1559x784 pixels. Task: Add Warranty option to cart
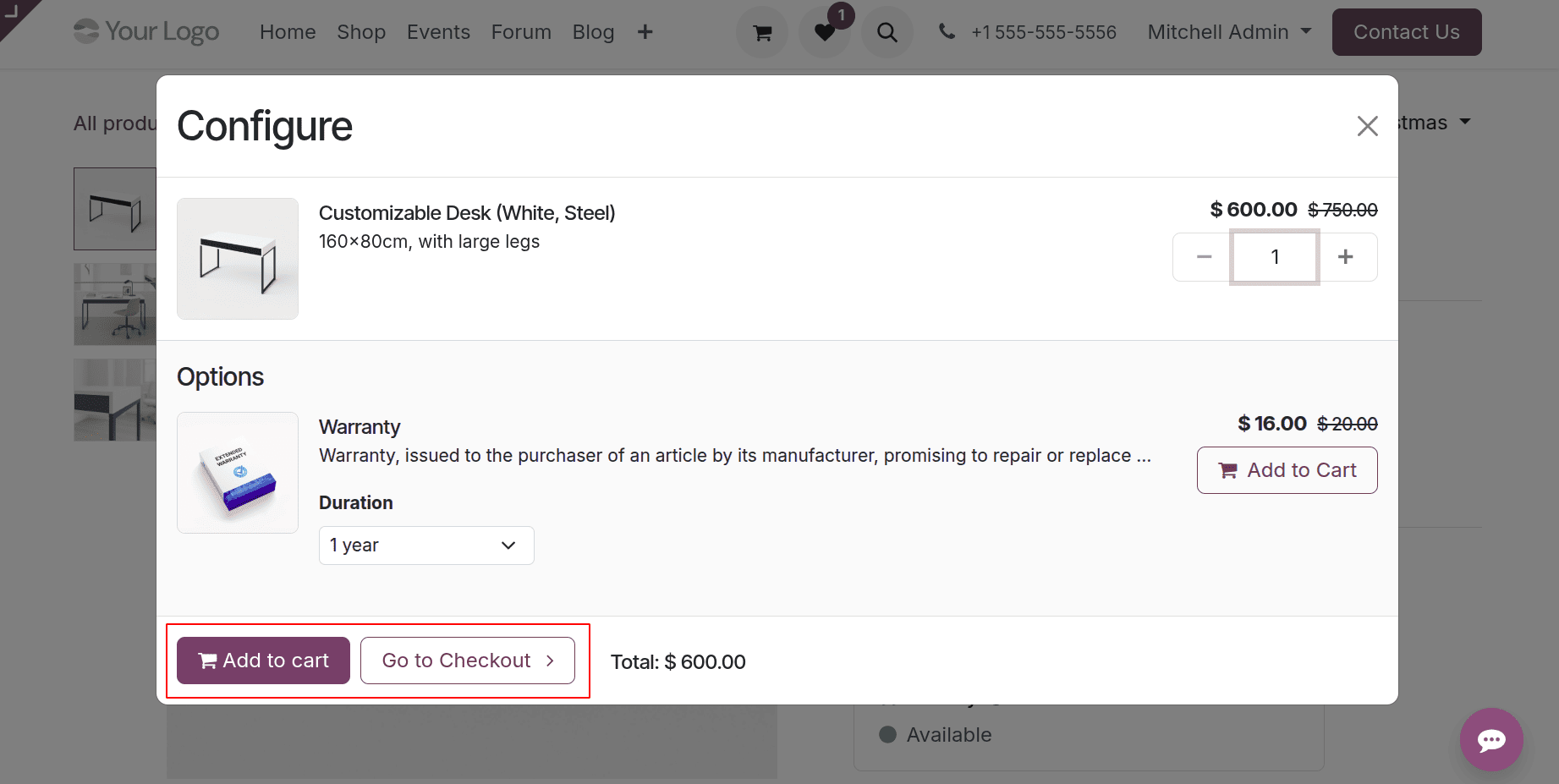[1287, 470]
